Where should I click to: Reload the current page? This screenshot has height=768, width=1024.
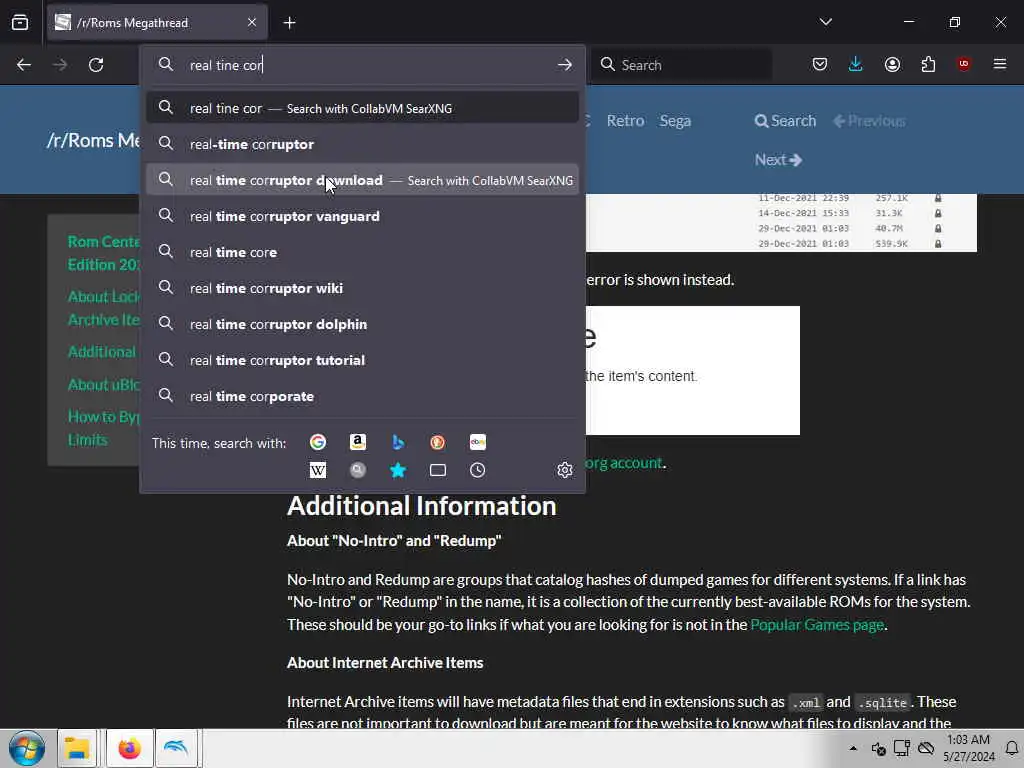(x=96, y=65)
